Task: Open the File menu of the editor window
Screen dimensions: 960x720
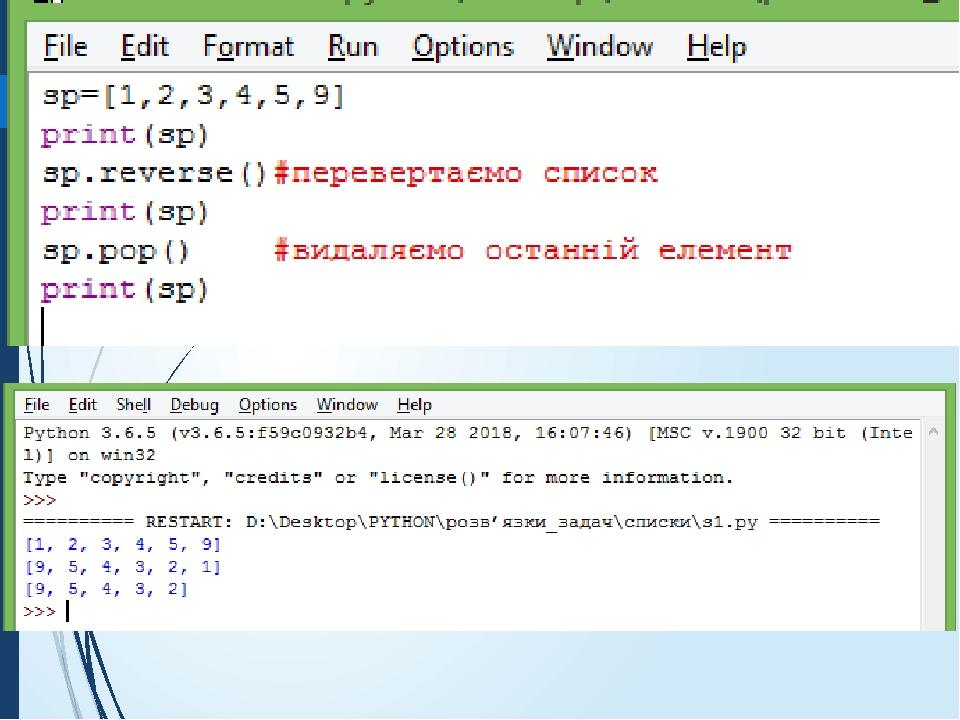Action: 64,46
